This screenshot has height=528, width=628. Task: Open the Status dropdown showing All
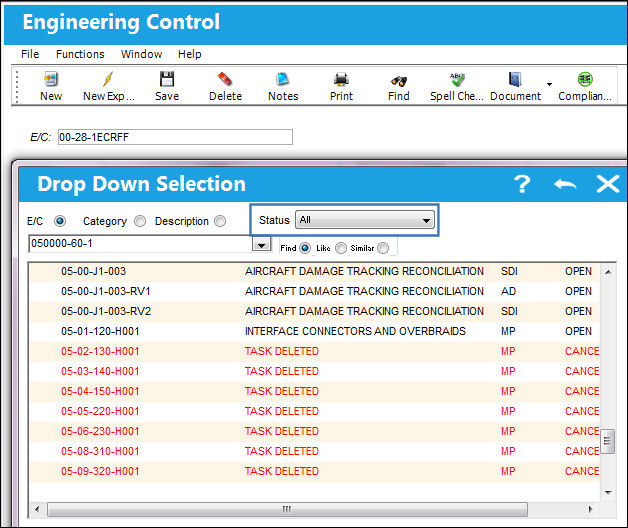point(364,220)
